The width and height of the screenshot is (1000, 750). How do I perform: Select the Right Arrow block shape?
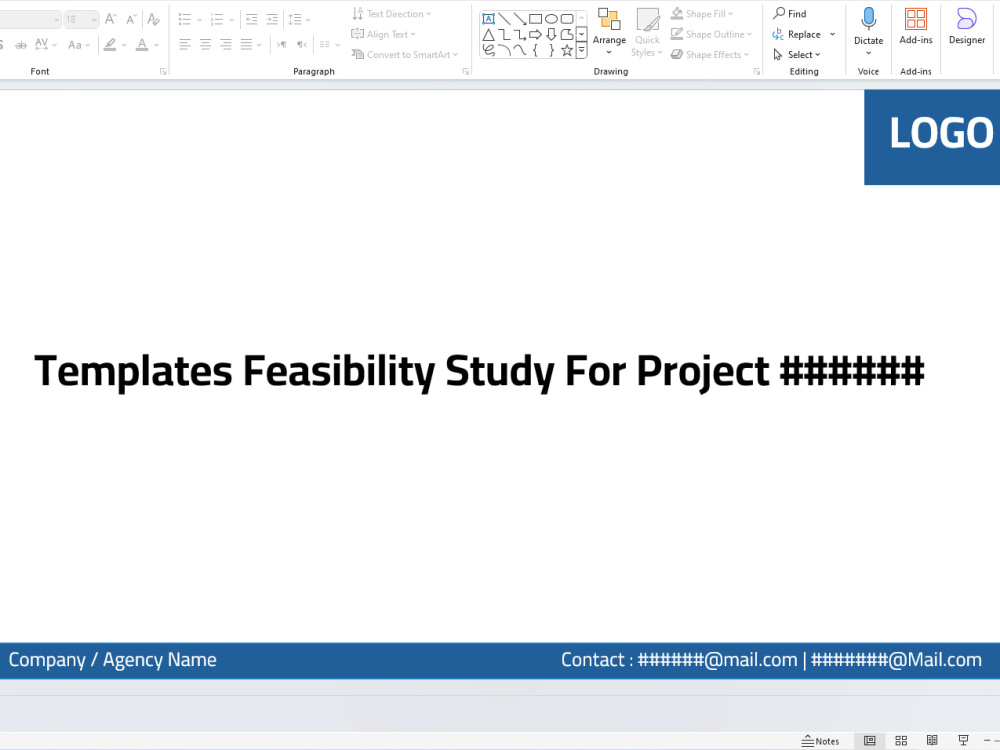pos(536,34)
